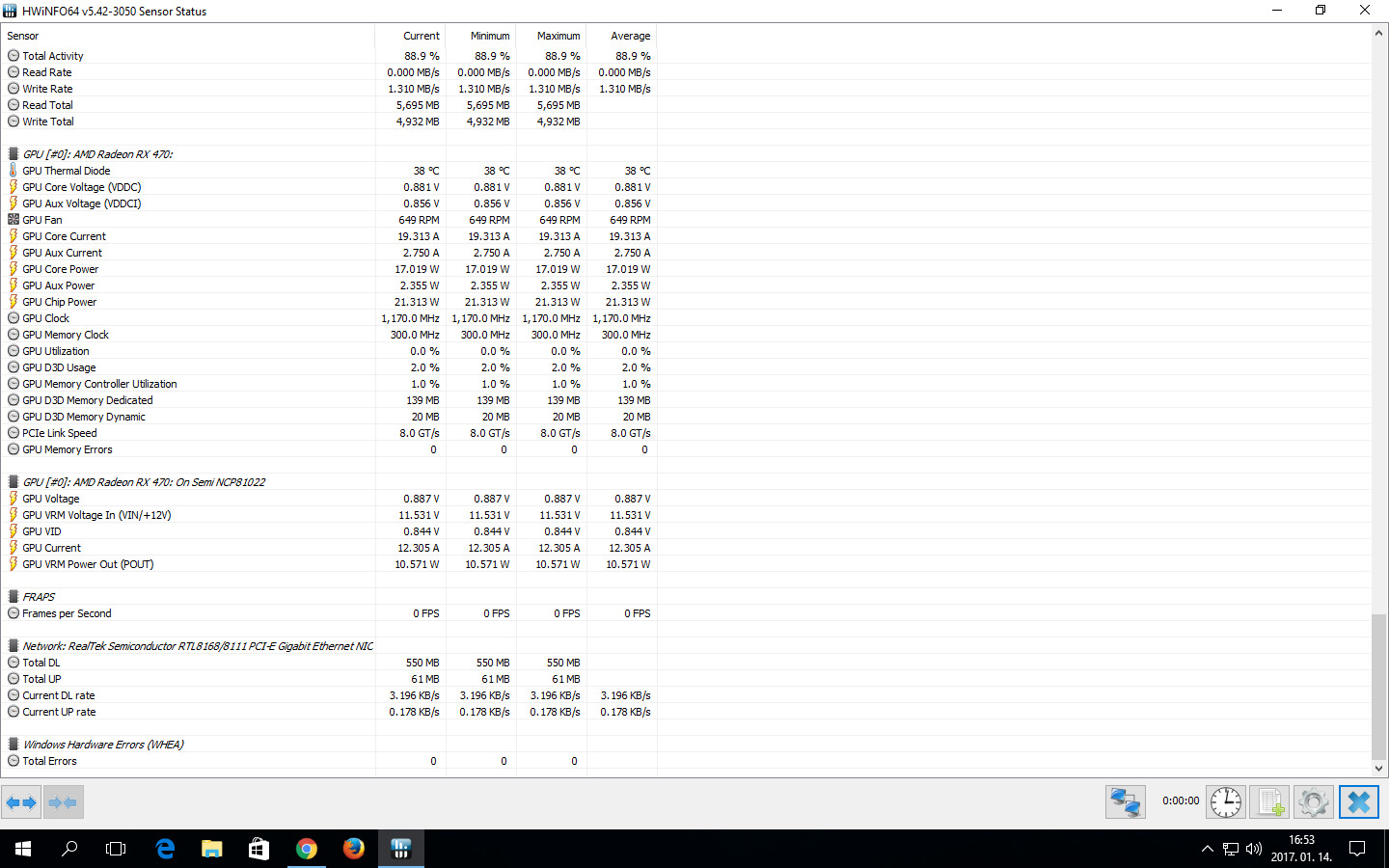Open Windows Start menu
The height and width of the screenshot is (868, 1389).
point(23,849)
